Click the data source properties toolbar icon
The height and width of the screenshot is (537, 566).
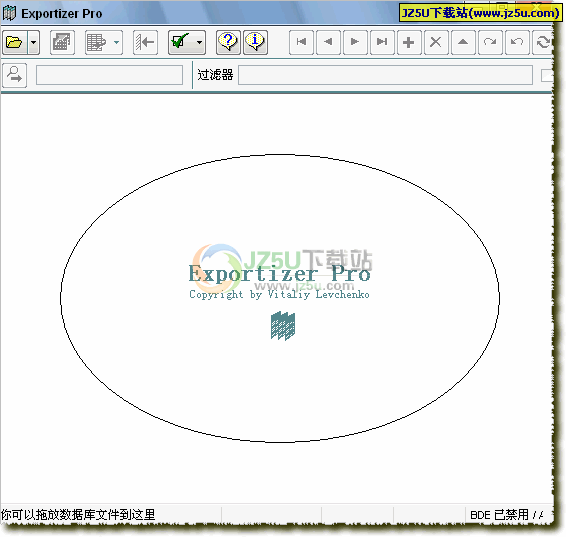(x=62, y=43)
